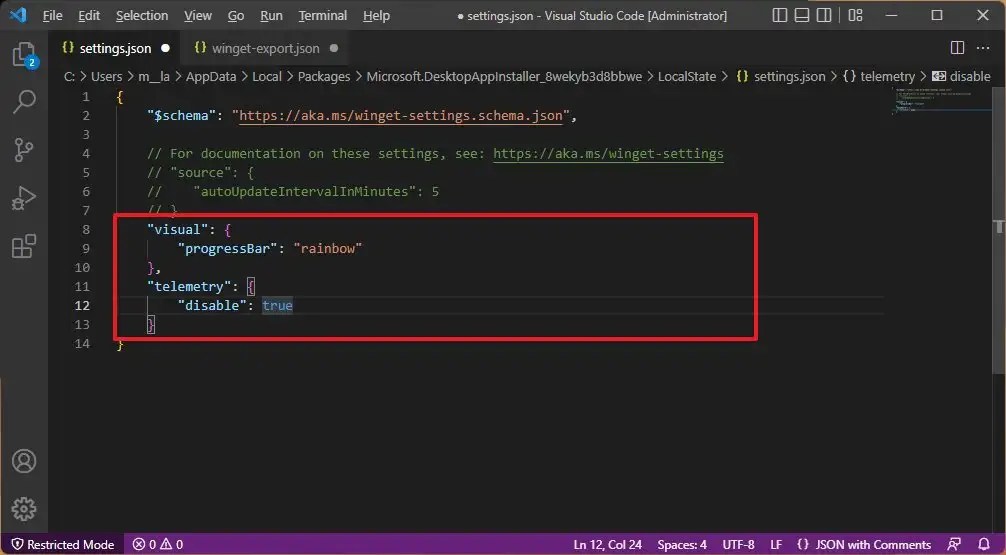Click the feedback icon in status bar

[x=955, y=544]
